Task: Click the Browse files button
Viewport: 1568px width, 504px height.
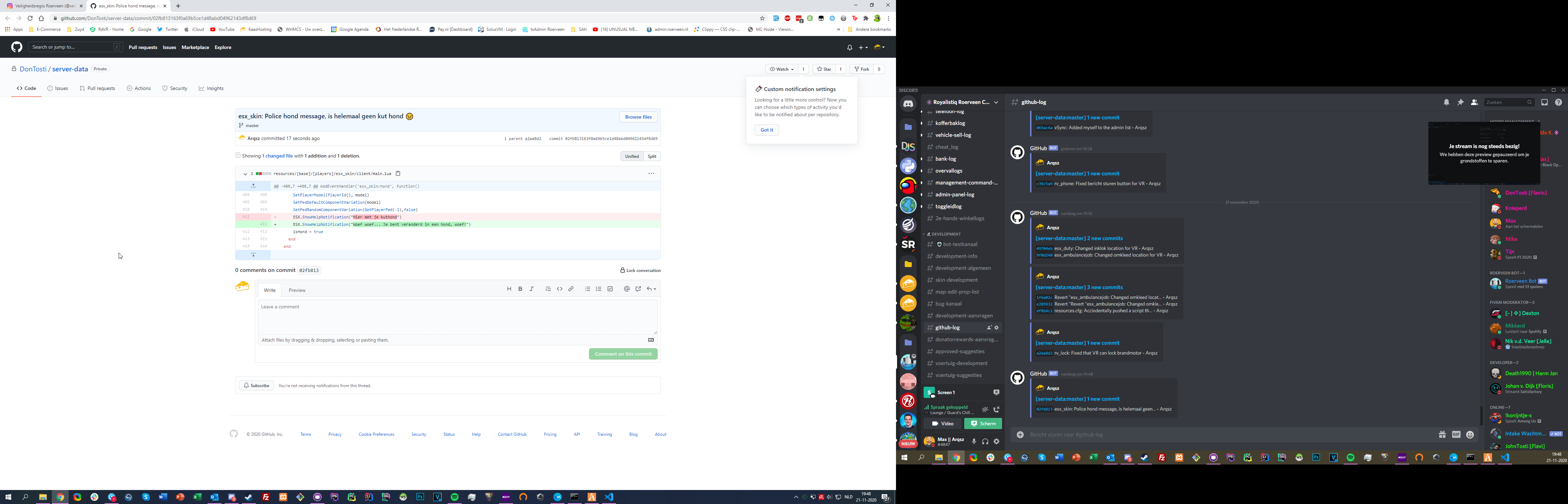Action: coord(638,117)
